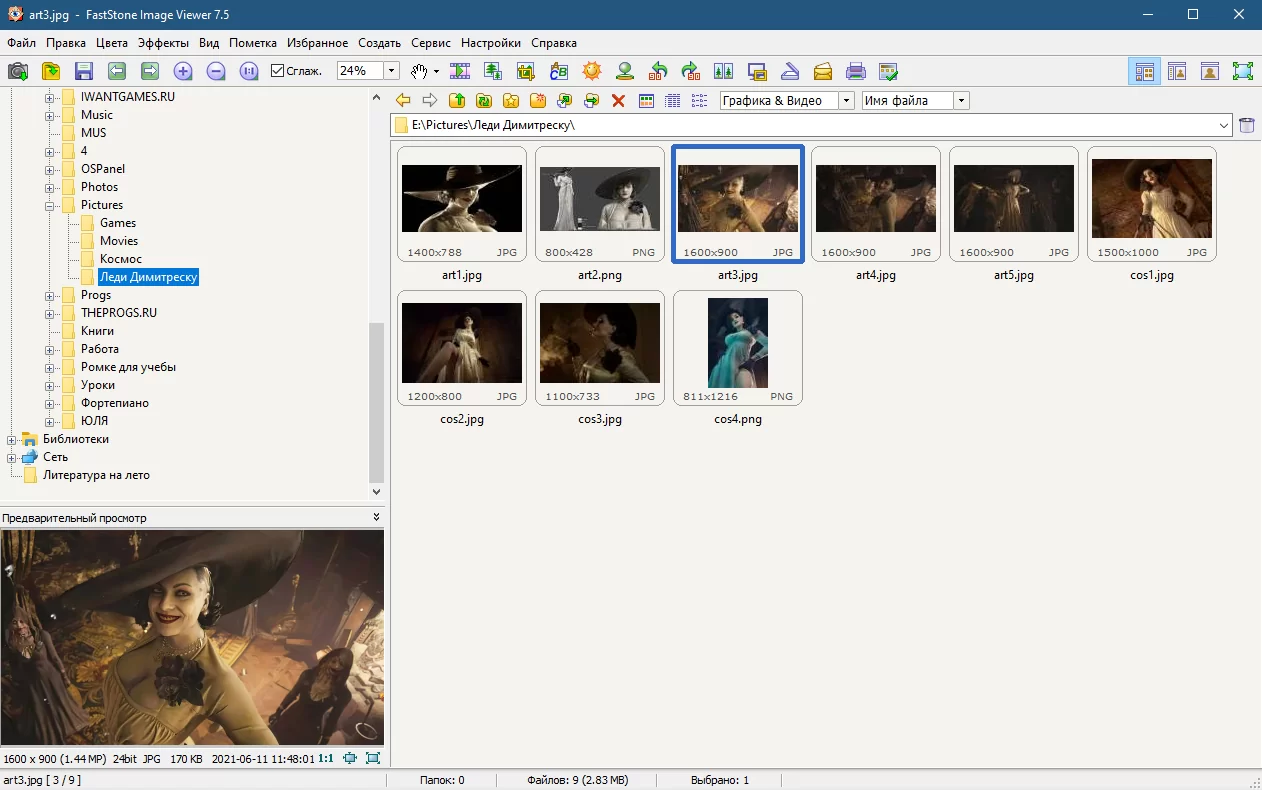Open the Сервис menu
This screenshot has height=790, width=1262.
430,43
